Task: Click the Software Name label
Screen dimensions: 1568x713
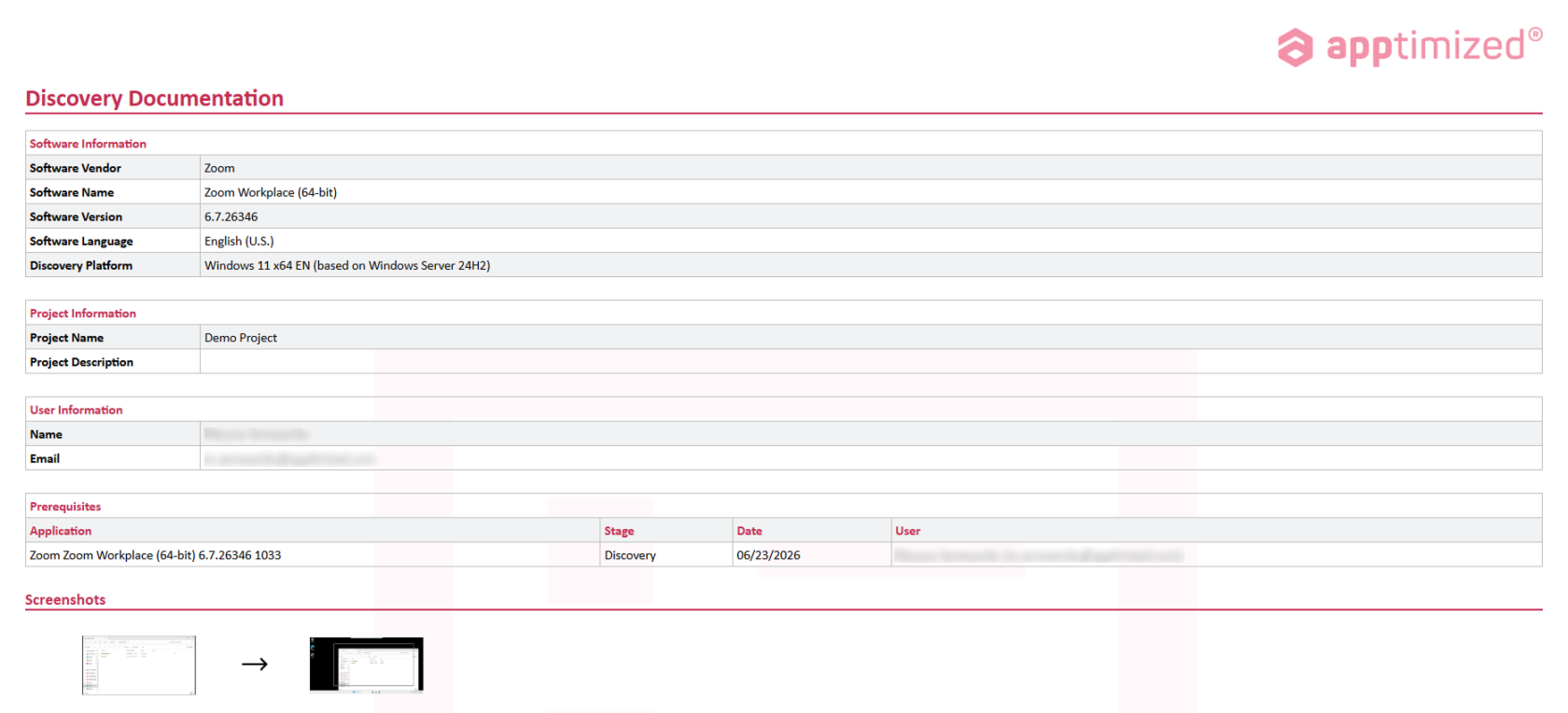Action: click(x=72, y=192)
